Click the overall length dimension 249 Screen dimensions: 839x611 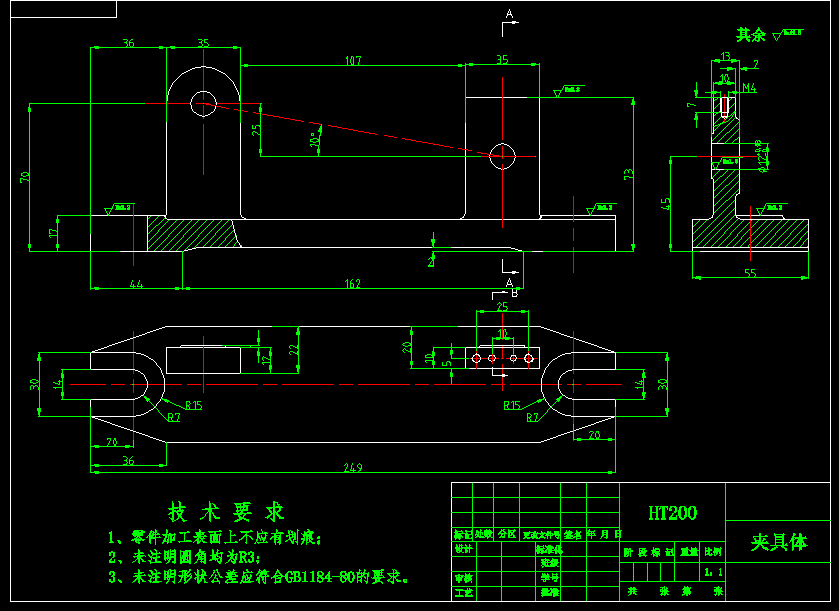click(x=353, y=468)
